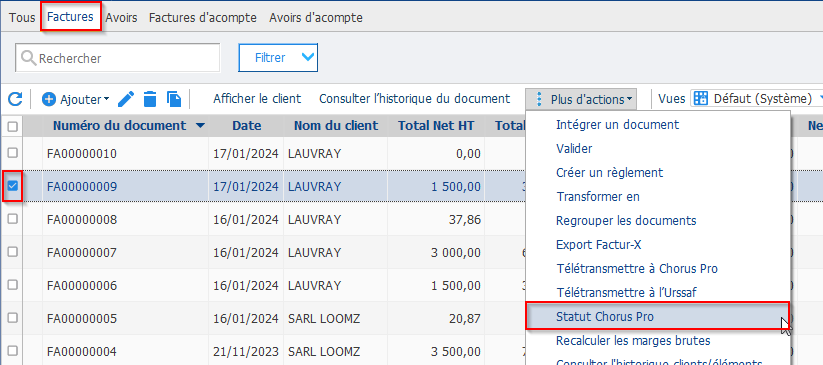Viewport: 823px width, 365px height.
Task: Uncheck the box for FA00000009
Action: coord(13,186)
